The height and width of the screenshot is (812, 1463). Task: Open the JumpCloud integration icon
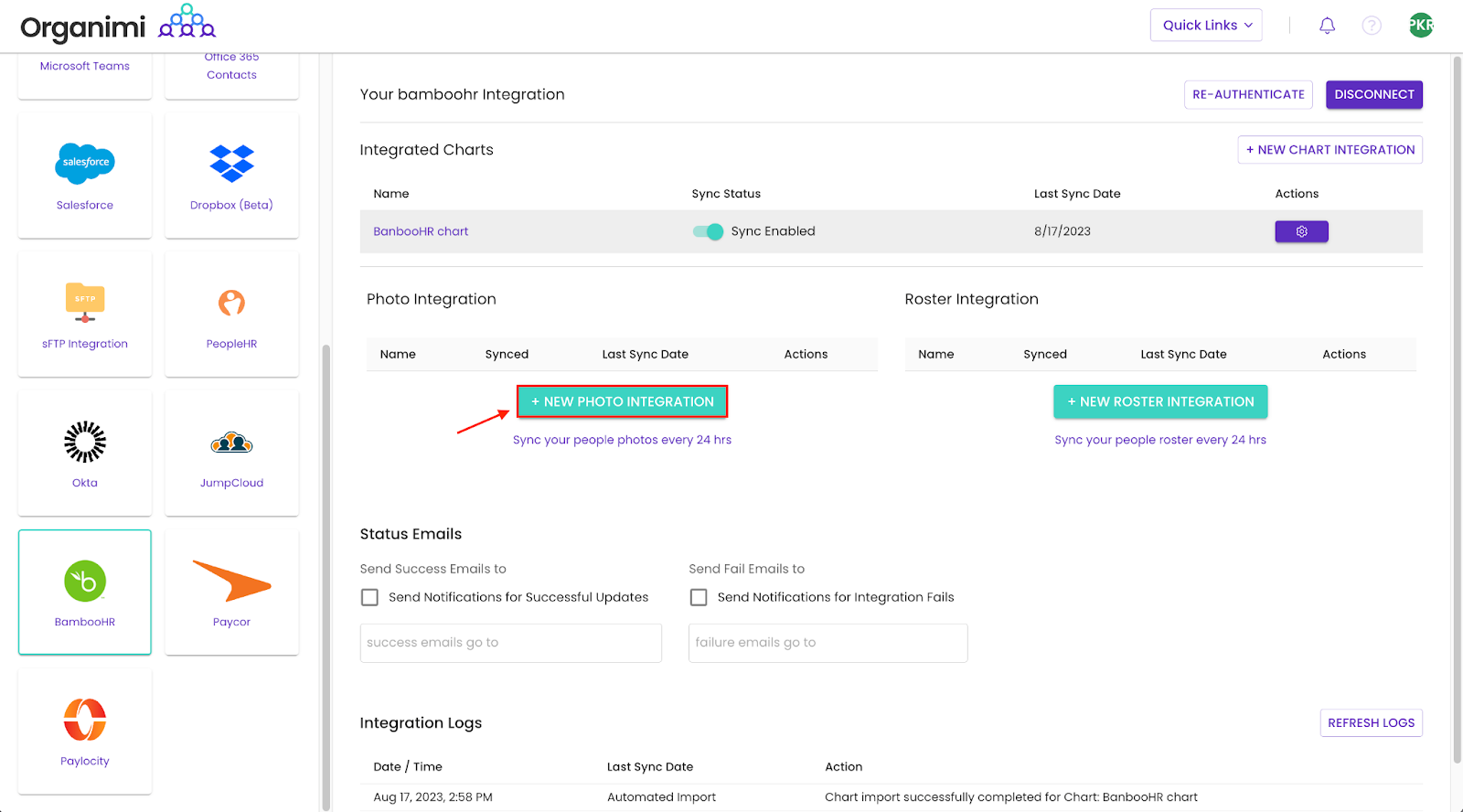(x=231, y=443)
